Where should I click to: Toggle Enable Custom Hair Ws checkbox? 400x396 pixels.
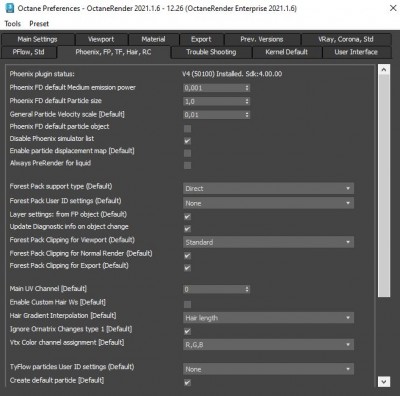(188, 304)
